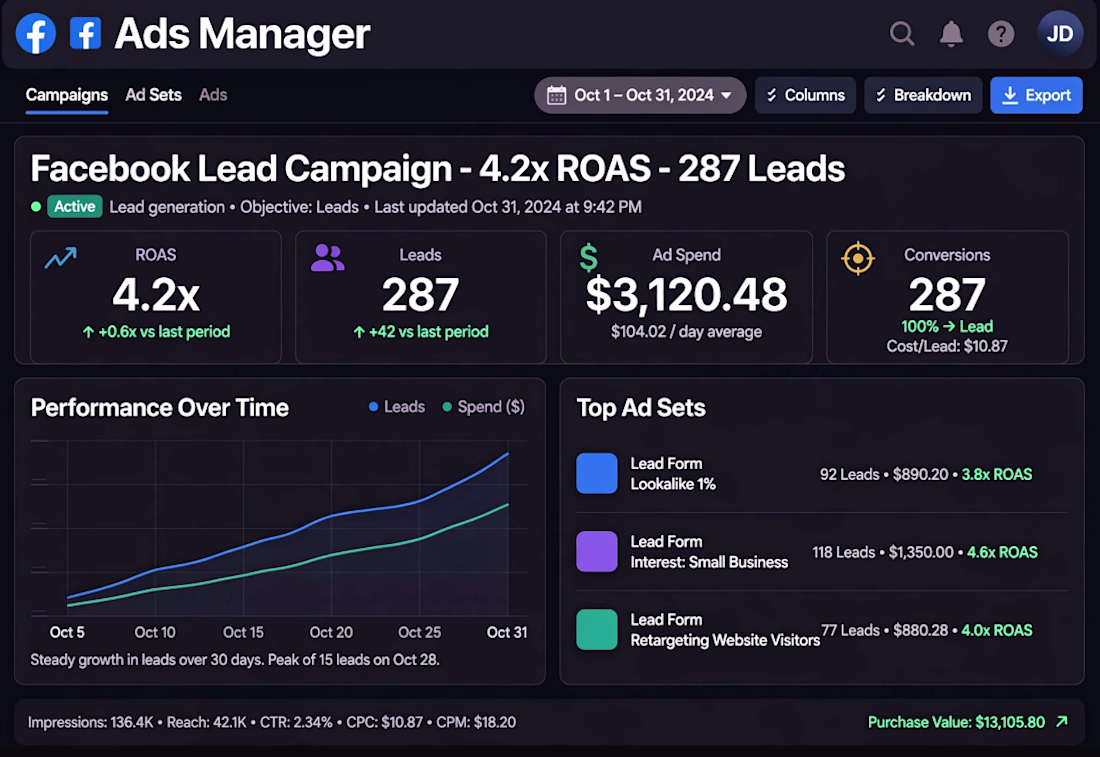This screenshot has width=1100, height=757.
Task: Click the purple Leads people icon
Action: [x=328, y=257]
